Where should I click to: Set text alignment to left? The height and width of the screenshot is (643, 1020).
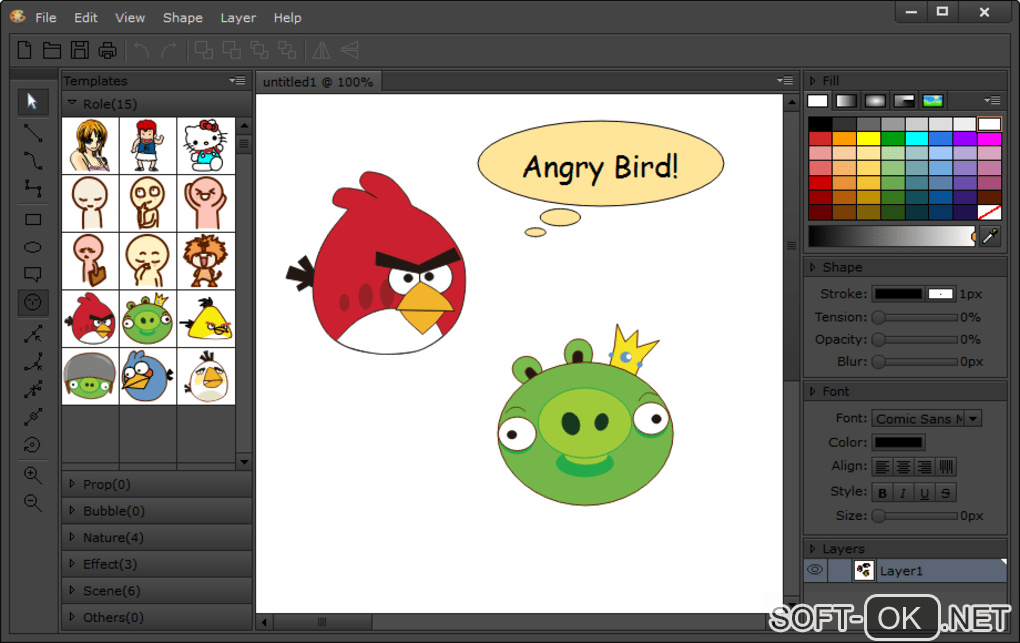pos(882,467)
